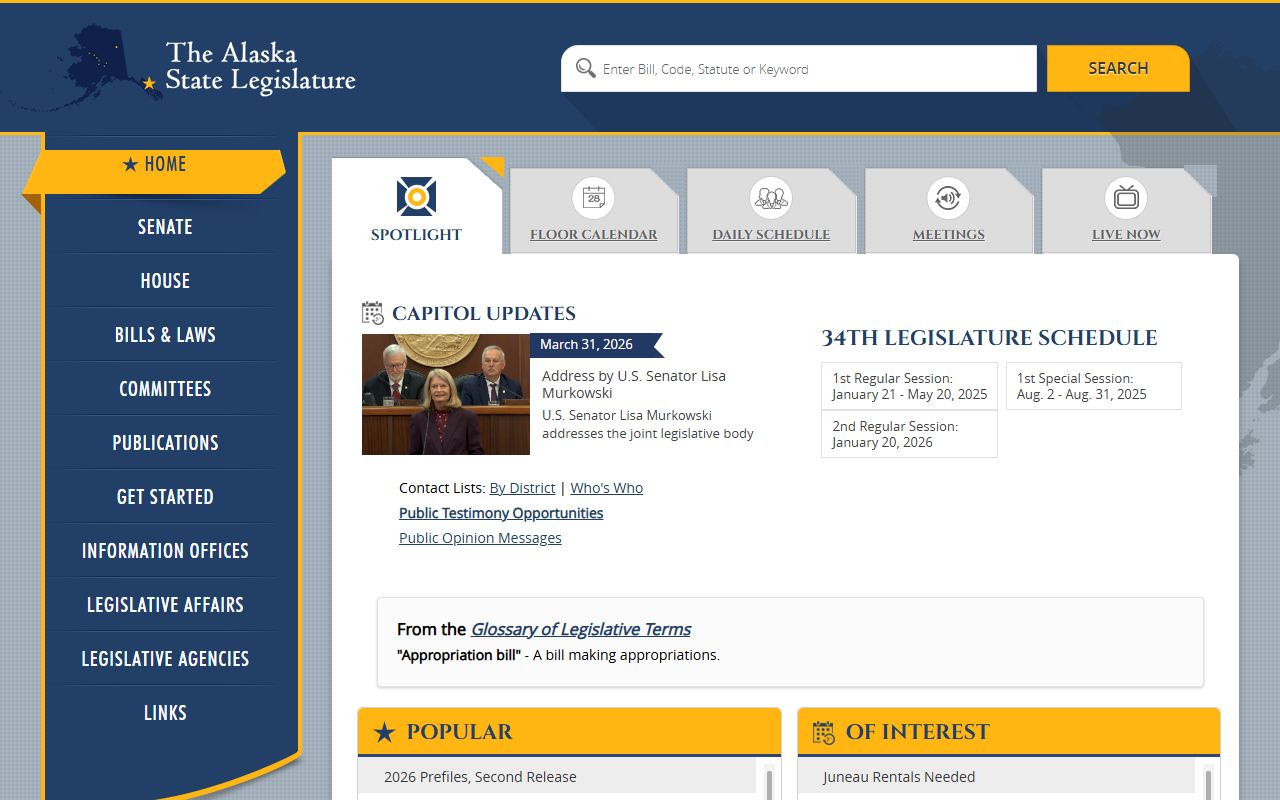Viewport: 1280px width, 800px height.
Task: Open Information Offices menu item
Action: pos(165,551)
